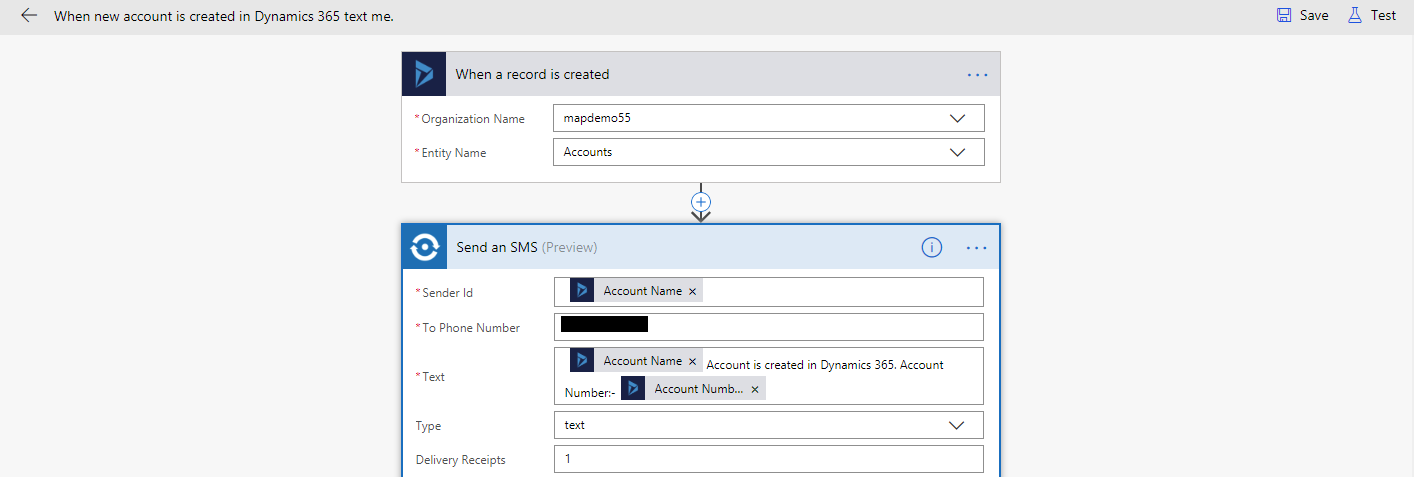Click the Send an SMS connector icon
This screenshot has width=1414, height=477.
(x=424, y=247)
